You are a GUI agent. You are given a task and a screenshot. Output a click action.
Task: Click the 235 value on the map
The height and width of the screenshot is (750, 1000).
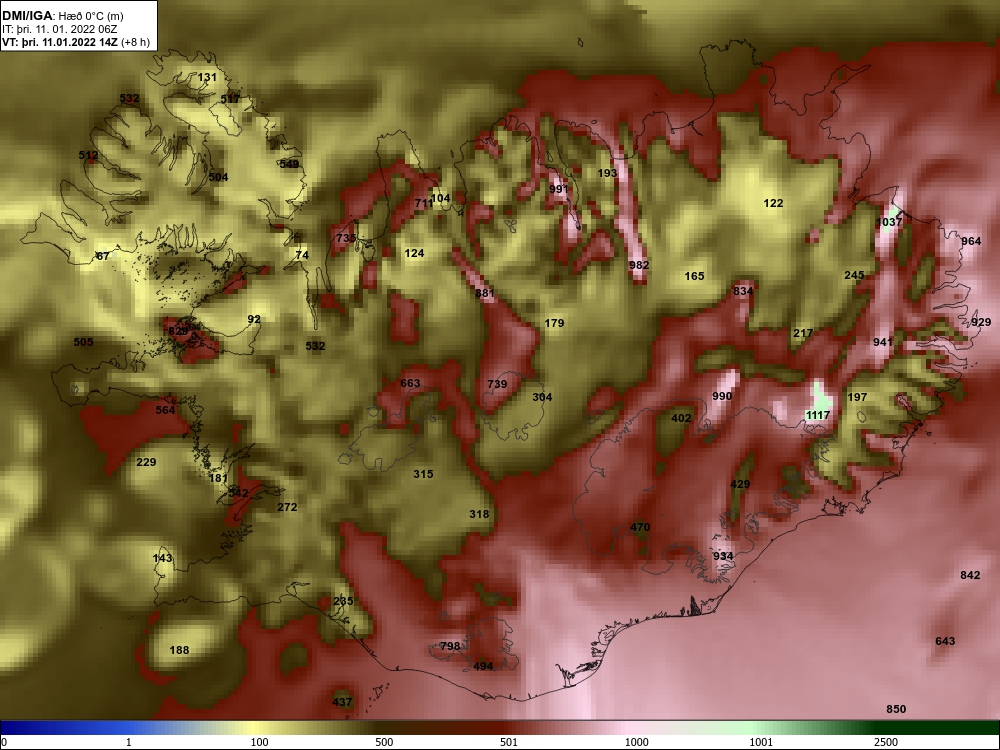coord(343,601)
